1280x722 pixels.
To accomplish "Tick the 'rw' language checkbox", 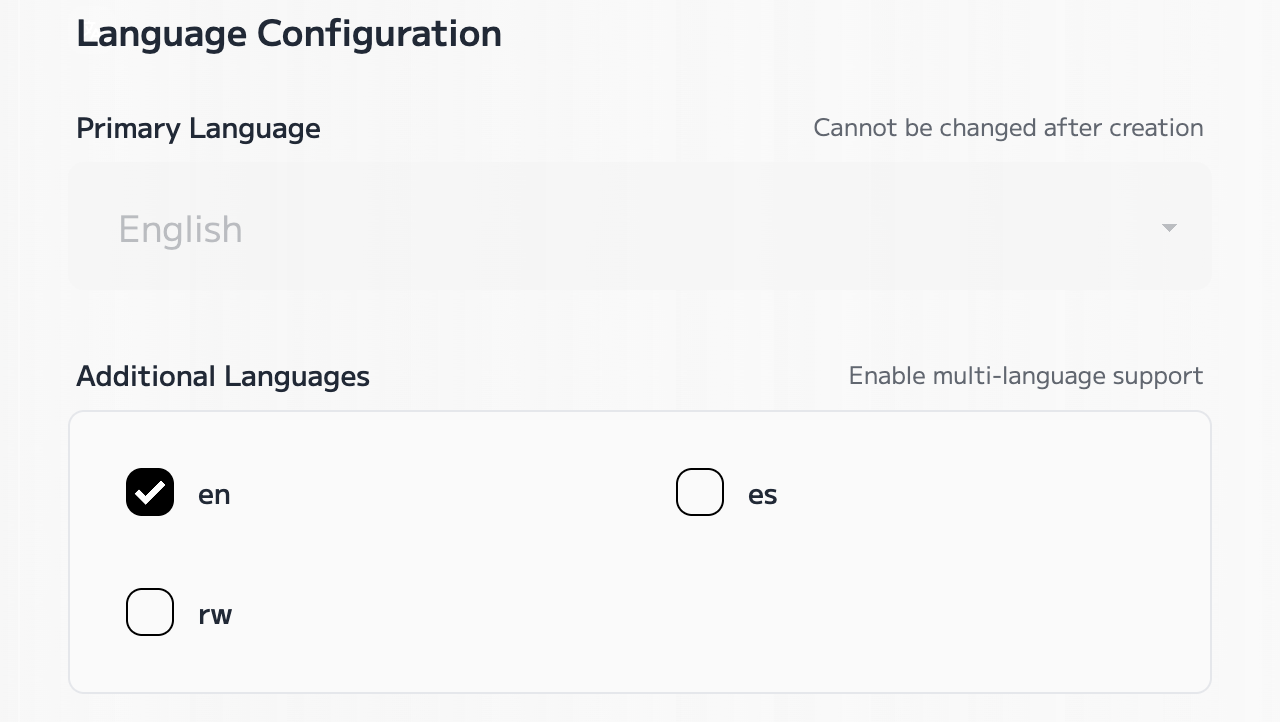I will [150, 612].
